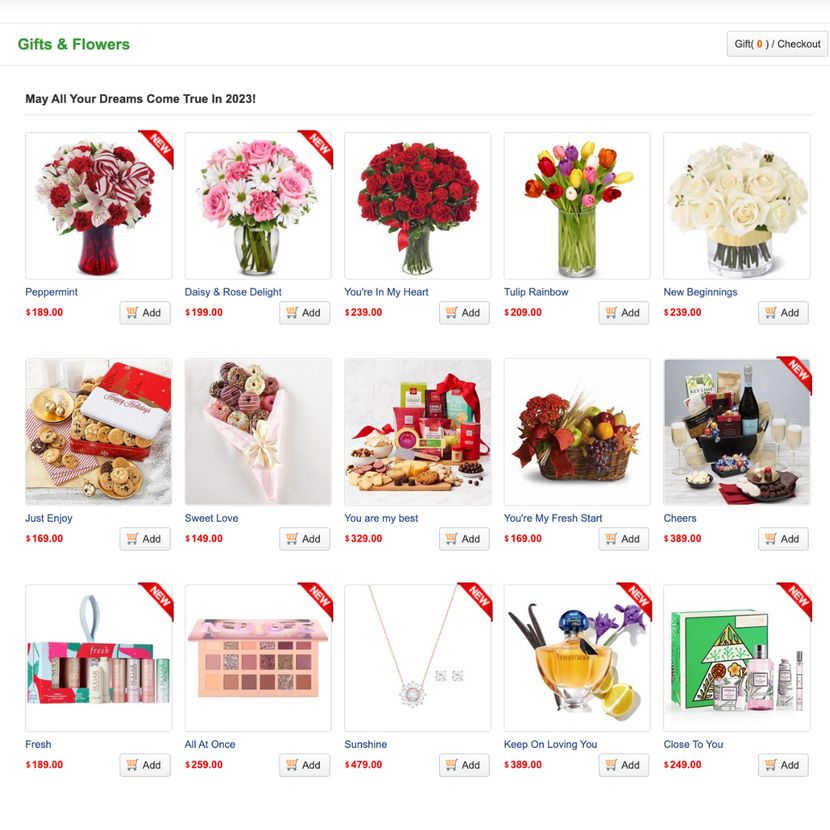Click the cart icon for Cheers basket
The image size is (830, 830).
(770, 538)
